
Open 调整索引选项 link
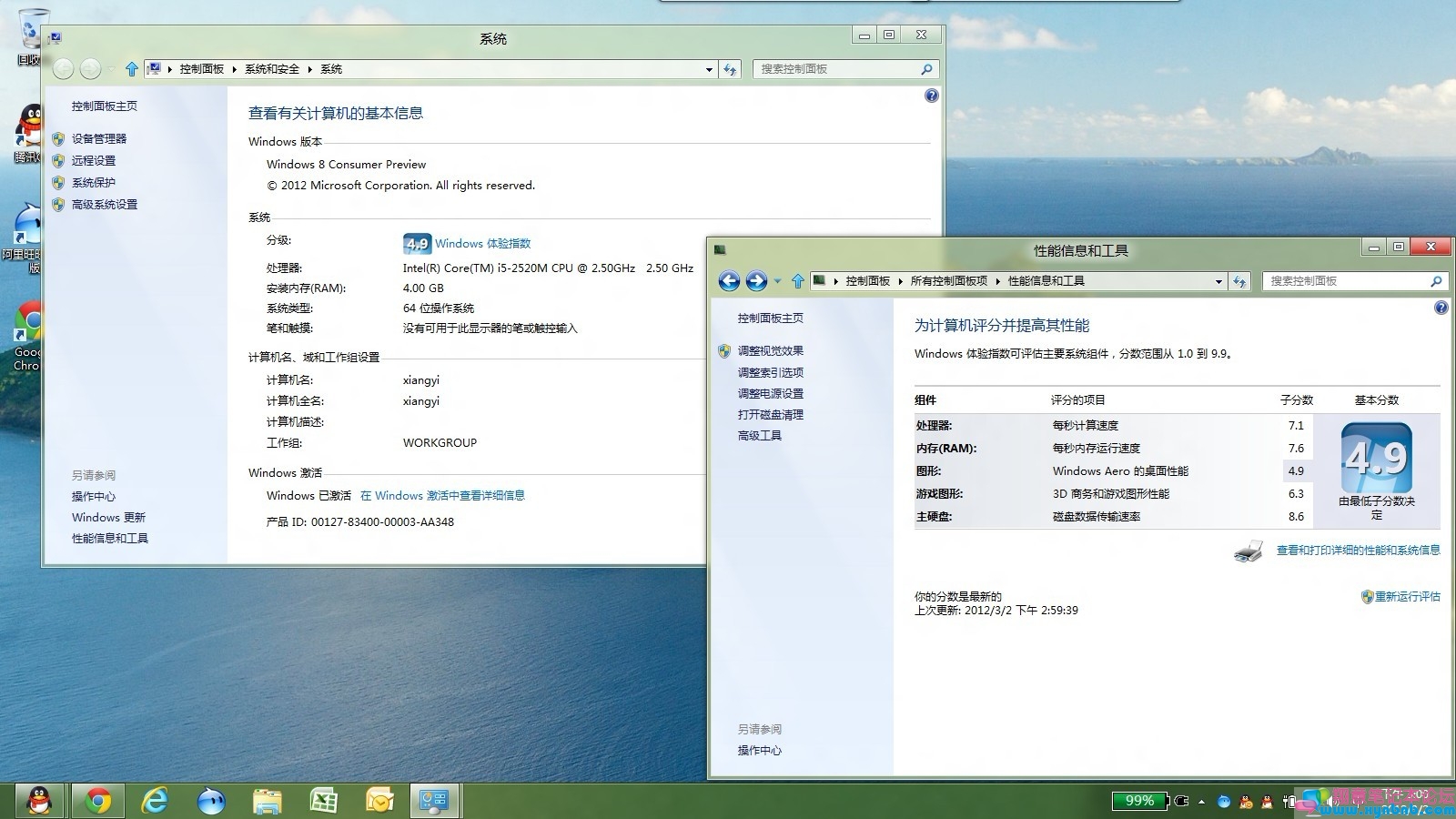tap(771, 373)
